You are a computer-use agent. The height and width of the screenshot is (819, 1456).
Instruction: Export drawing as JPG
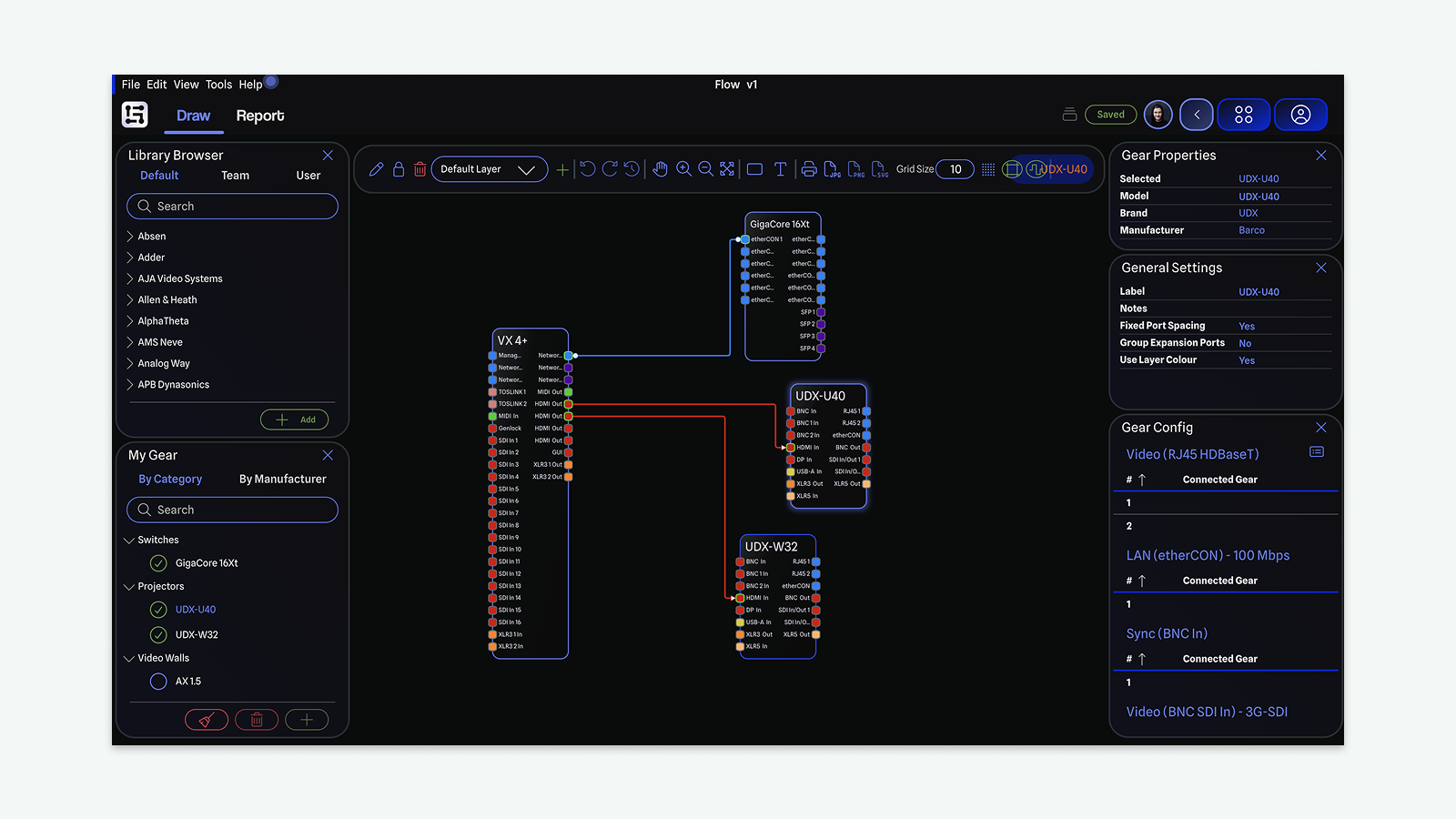(832, 169)
